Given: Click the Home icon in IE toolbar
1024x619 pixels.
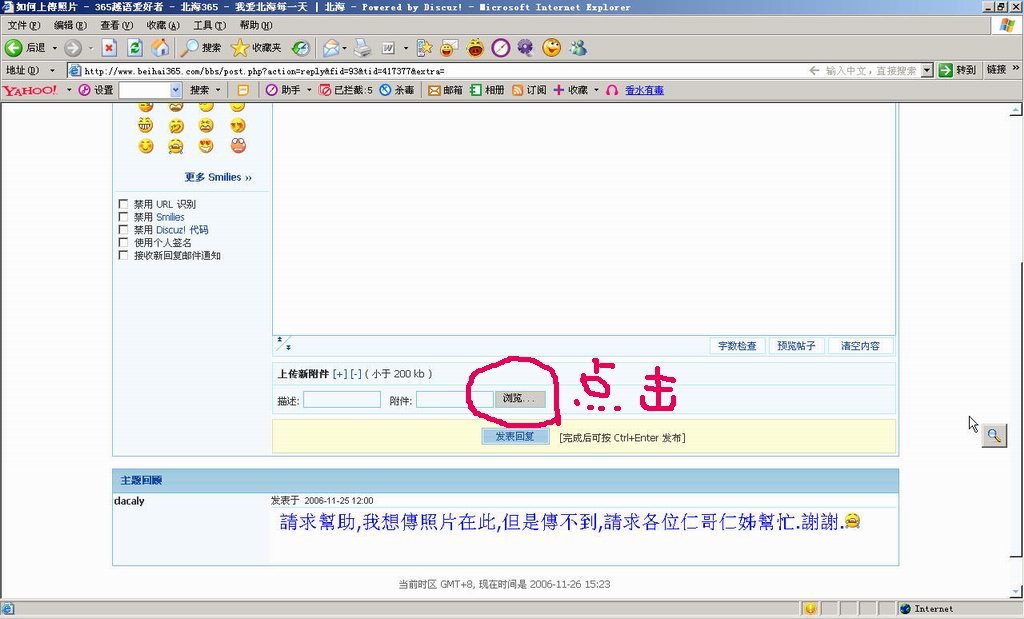Looking at the screenshot, I should 159,48.
